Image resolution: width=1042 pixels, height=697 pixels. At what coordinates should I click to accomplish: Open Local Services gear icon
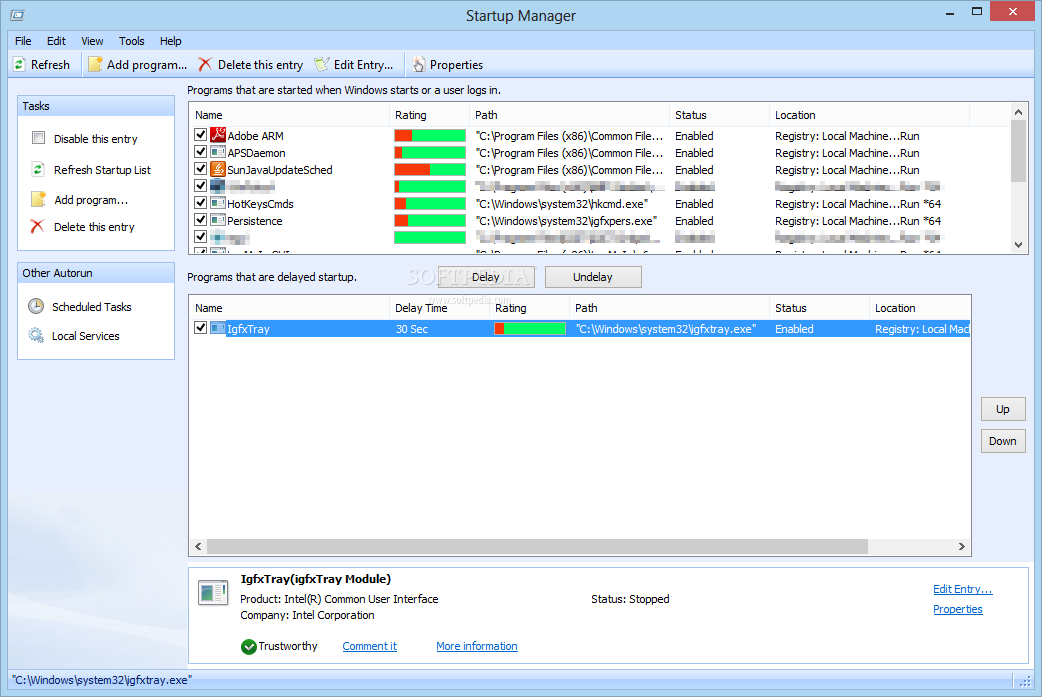[36, 336]
